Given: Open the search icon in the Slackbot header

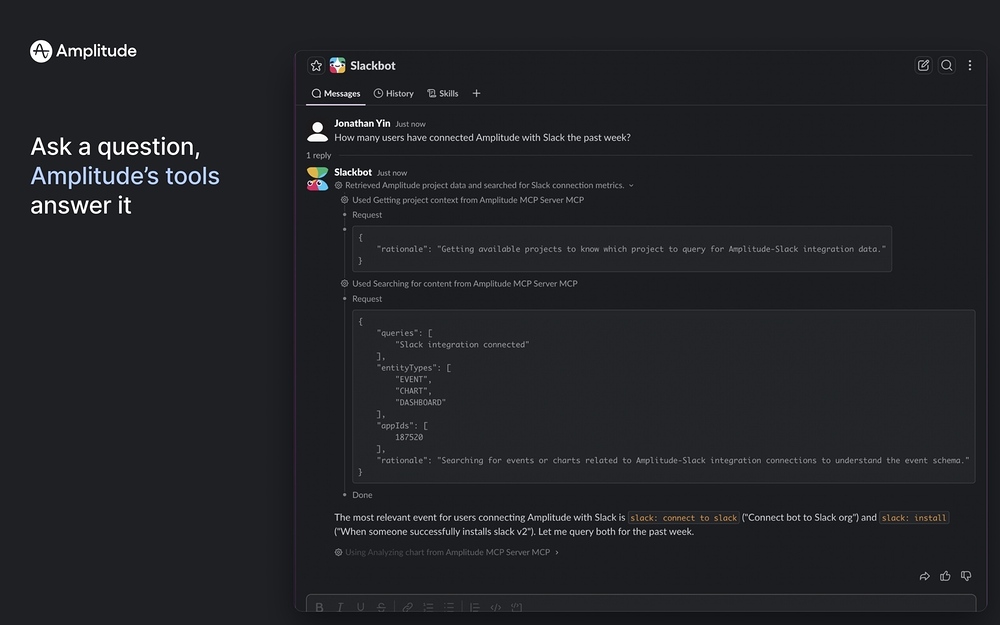Looking at the screenshot, I should [x=946, y=65].
